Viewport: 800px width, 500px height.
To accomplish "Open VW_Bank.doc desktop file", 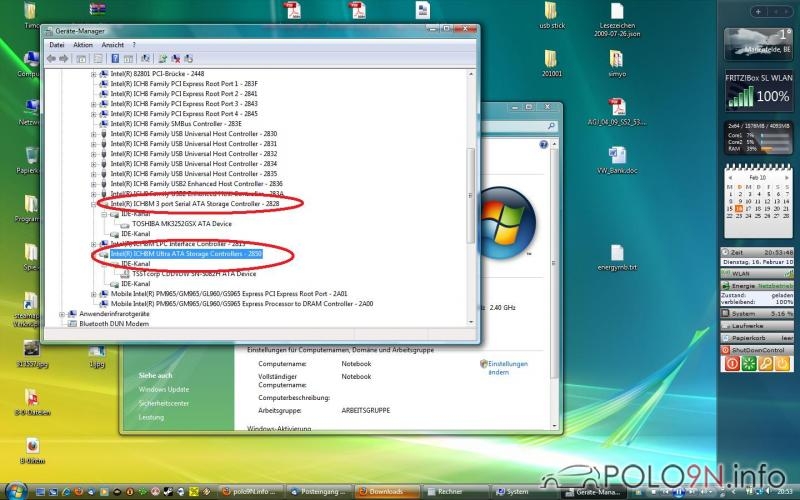I will coord(617,160).
